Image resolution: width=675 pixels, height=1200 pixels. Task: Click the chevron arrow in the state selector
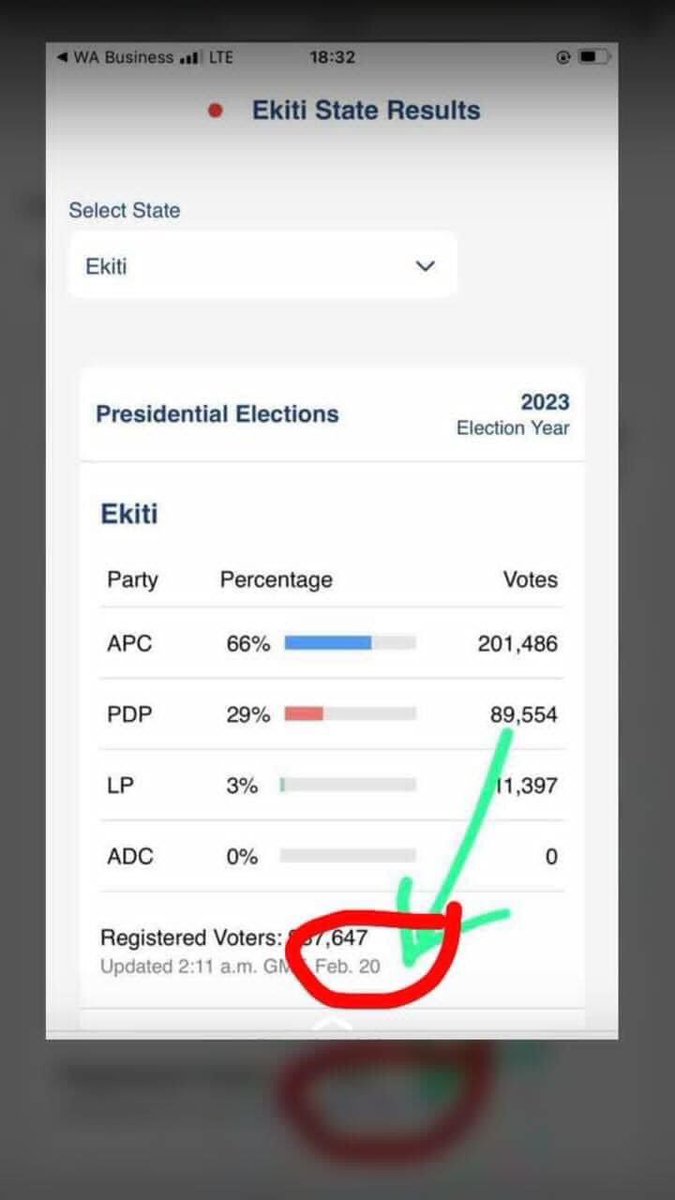click(x=426, y=266)
